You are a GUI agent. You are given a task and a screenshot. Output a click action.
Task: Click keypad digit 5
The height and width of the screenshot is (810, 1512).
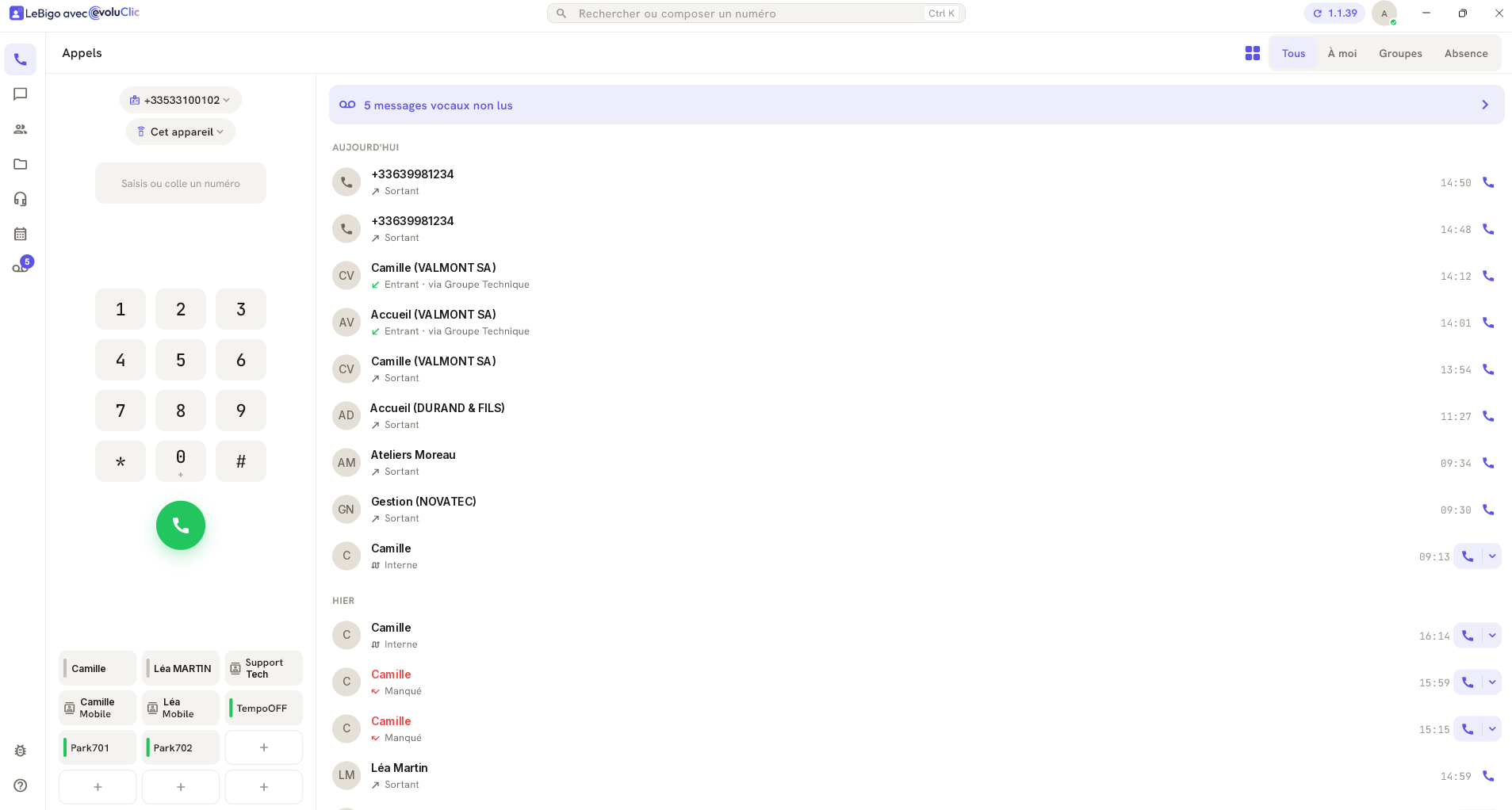point(181,360)
